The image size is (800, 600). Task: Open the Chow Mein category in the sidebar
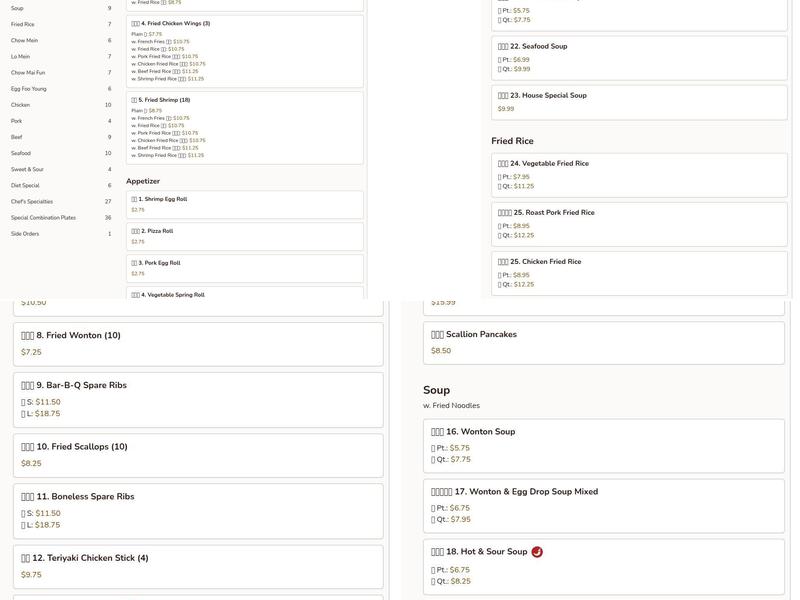click(x=25, y=41)
